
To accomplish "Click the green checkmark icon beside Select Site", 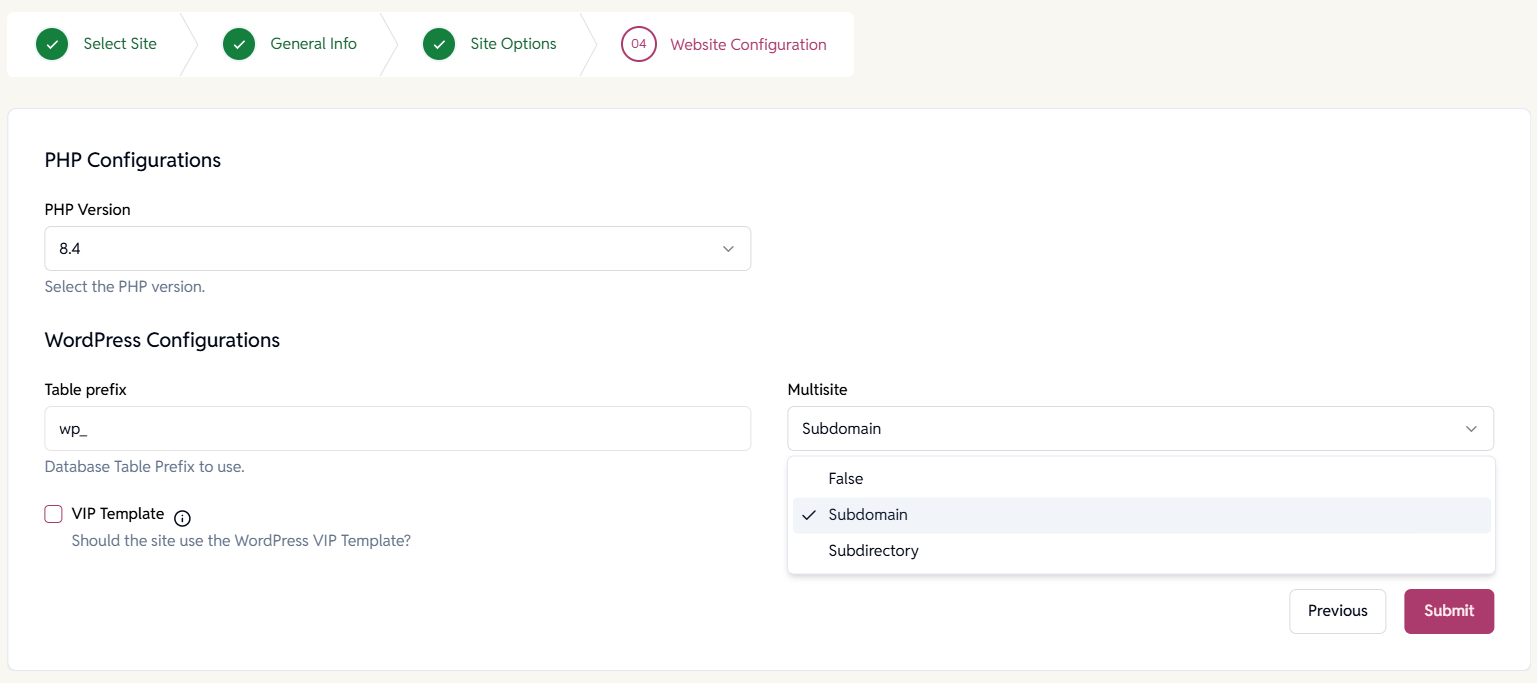I will pos(52,44).
